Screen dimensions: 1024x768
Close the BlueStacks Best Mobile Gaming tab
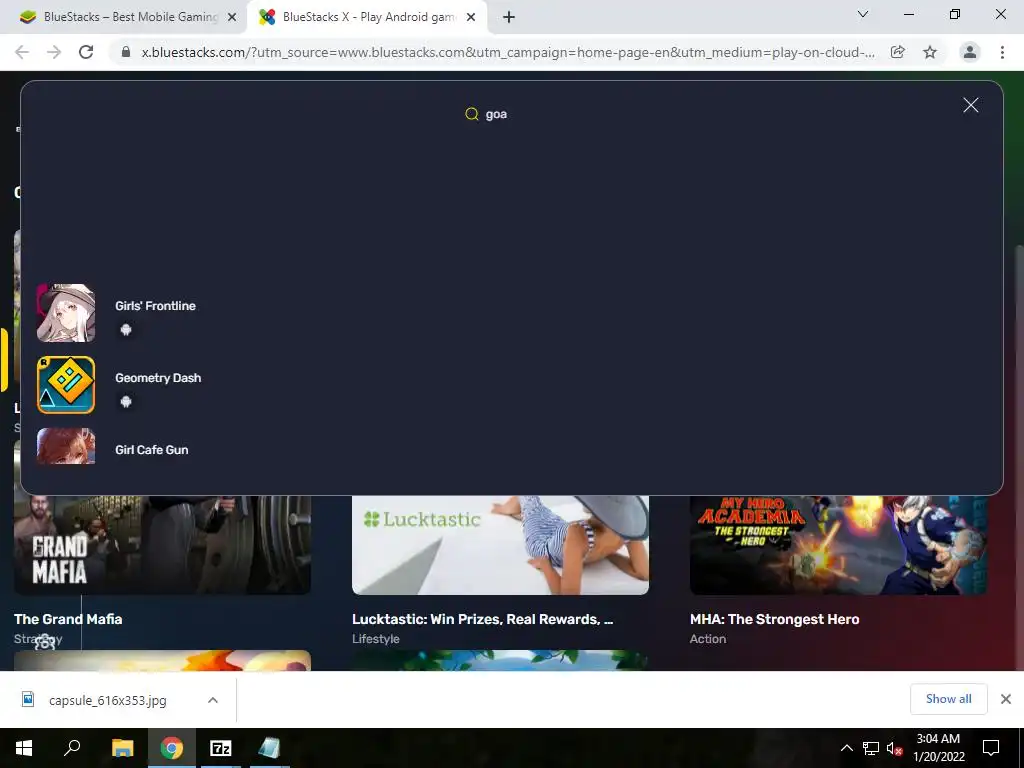tap(231, 17)
